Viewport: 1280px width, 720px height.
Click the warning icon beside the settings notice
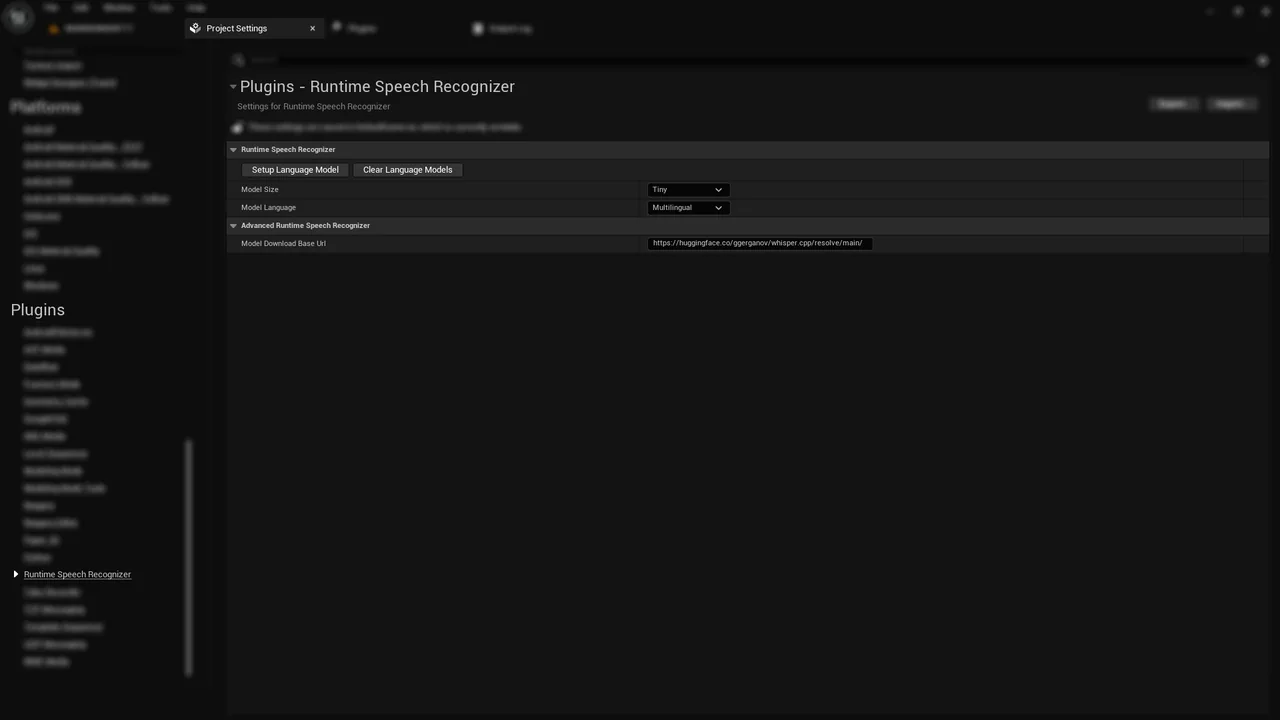pos(237,127)
